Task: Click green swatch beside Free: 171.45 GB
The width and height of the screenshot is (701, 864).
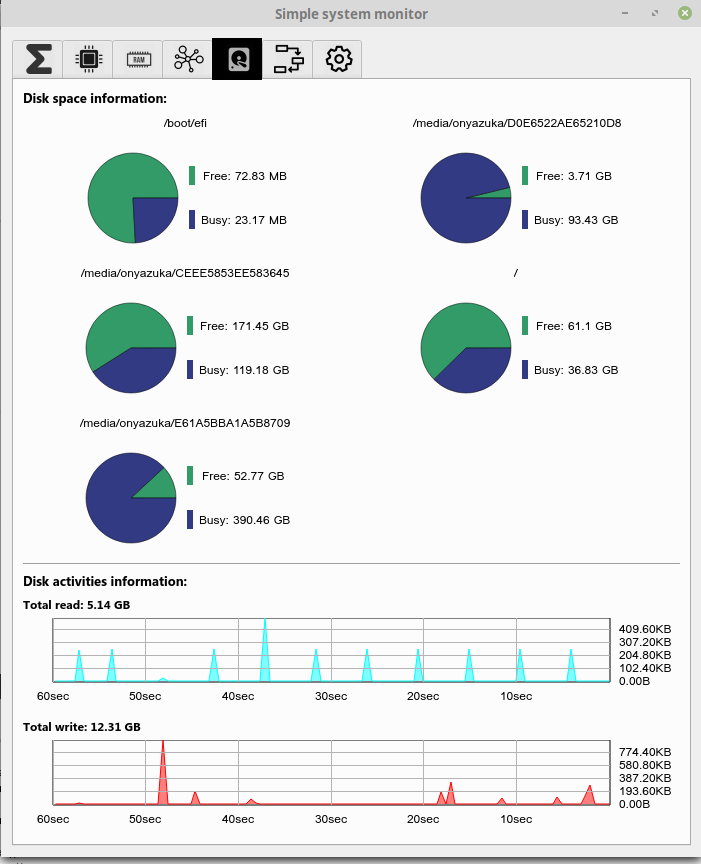Action: tap(190, 326)
